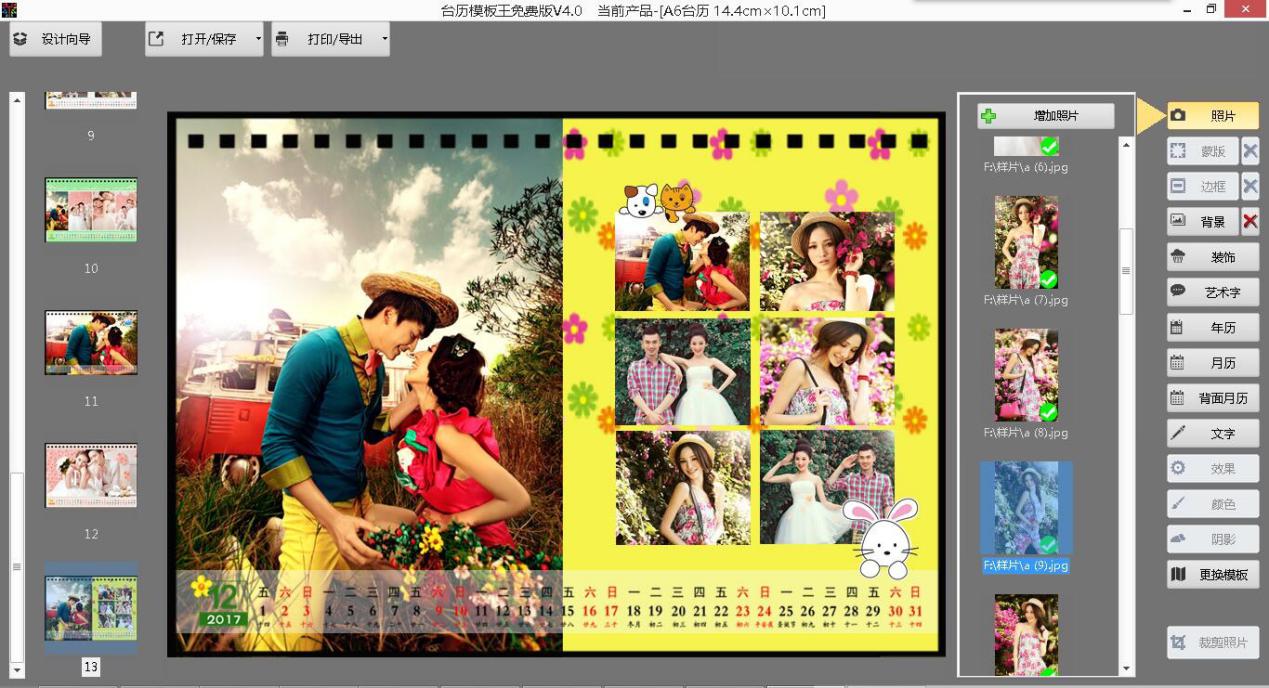1269x688 pixels.
Task: Select the 文字 text tool
Action: pos(1212,433)
